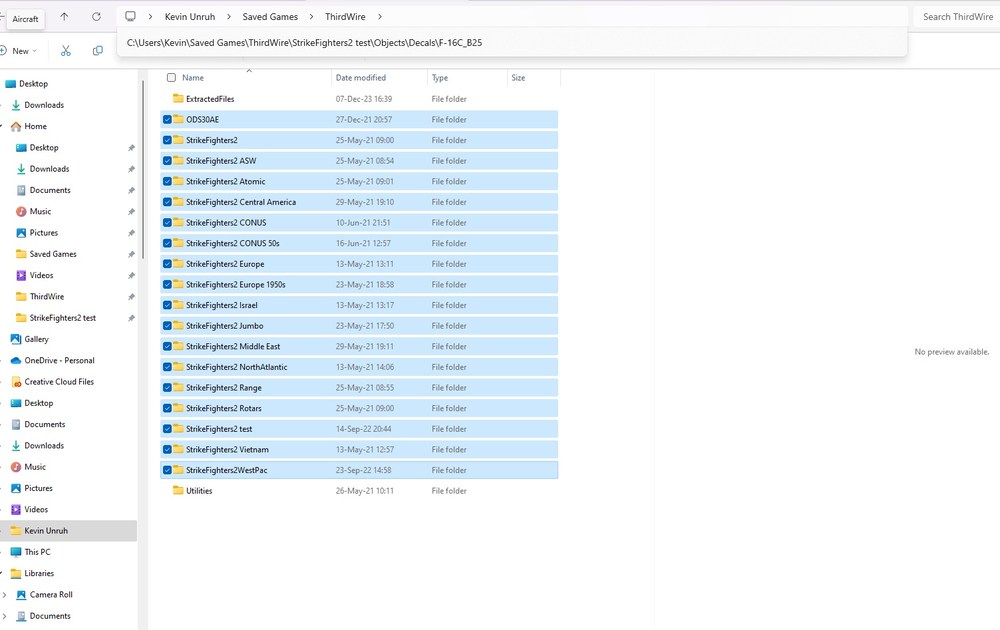Uncheck StrikeFighters2 ASW checkbox
This screenshot has height=630, width=1000.
point(167,161)
